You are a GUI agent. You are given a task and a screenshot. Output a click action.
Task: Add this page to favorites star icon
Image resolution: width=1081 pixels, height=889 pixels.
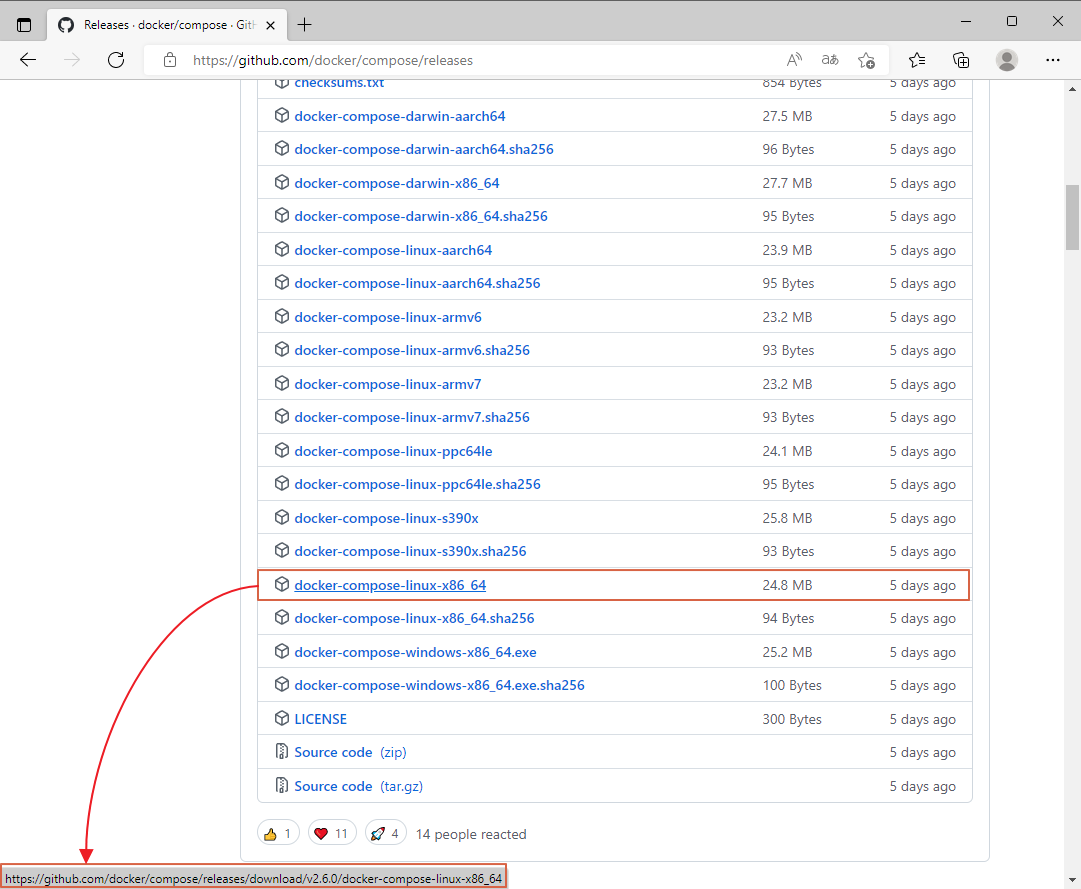point(867,60)
